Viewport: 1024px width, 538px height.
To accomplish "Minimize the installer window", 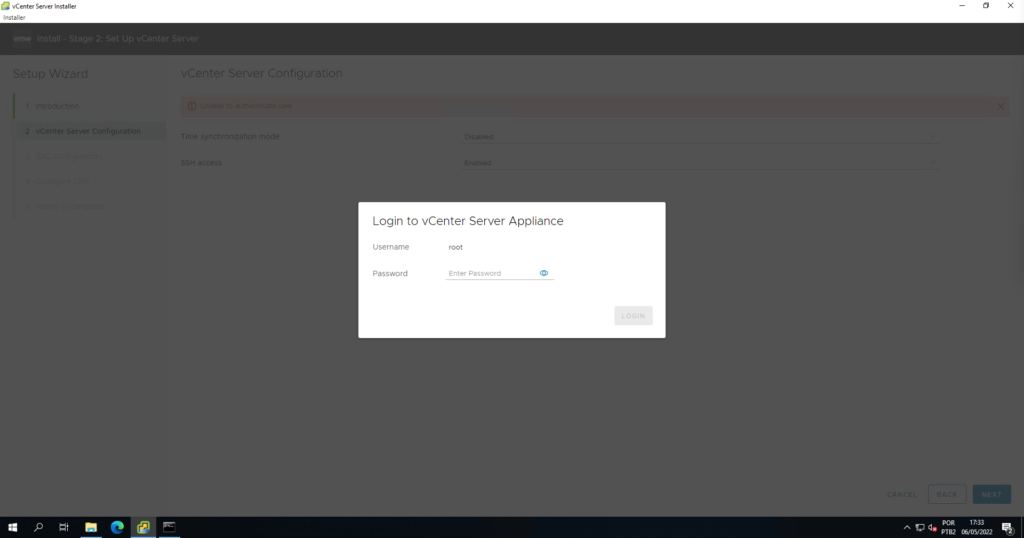I will pos(962,6).
